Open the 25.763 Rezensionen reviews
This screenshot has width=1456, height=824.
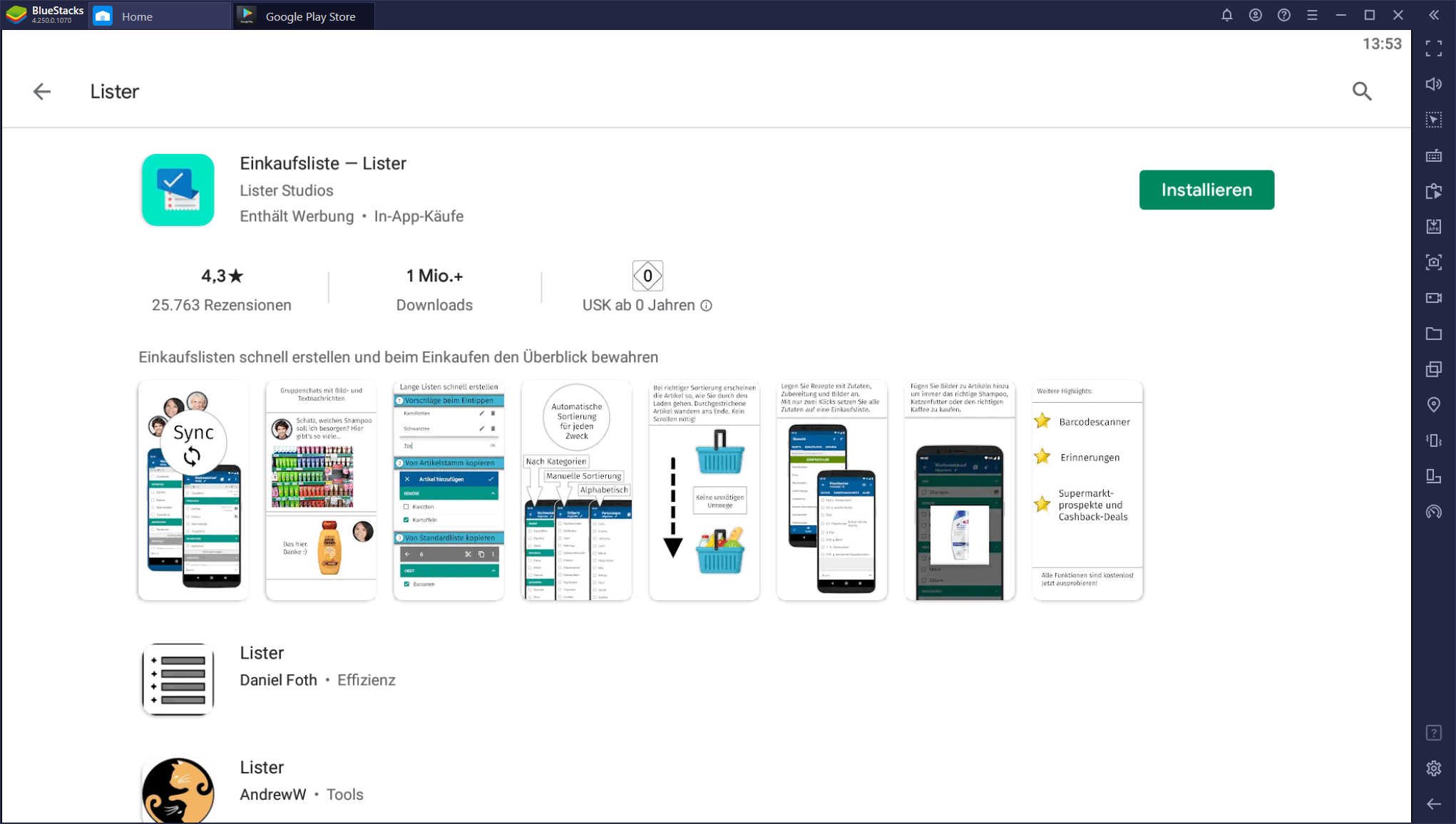point(222,305)
